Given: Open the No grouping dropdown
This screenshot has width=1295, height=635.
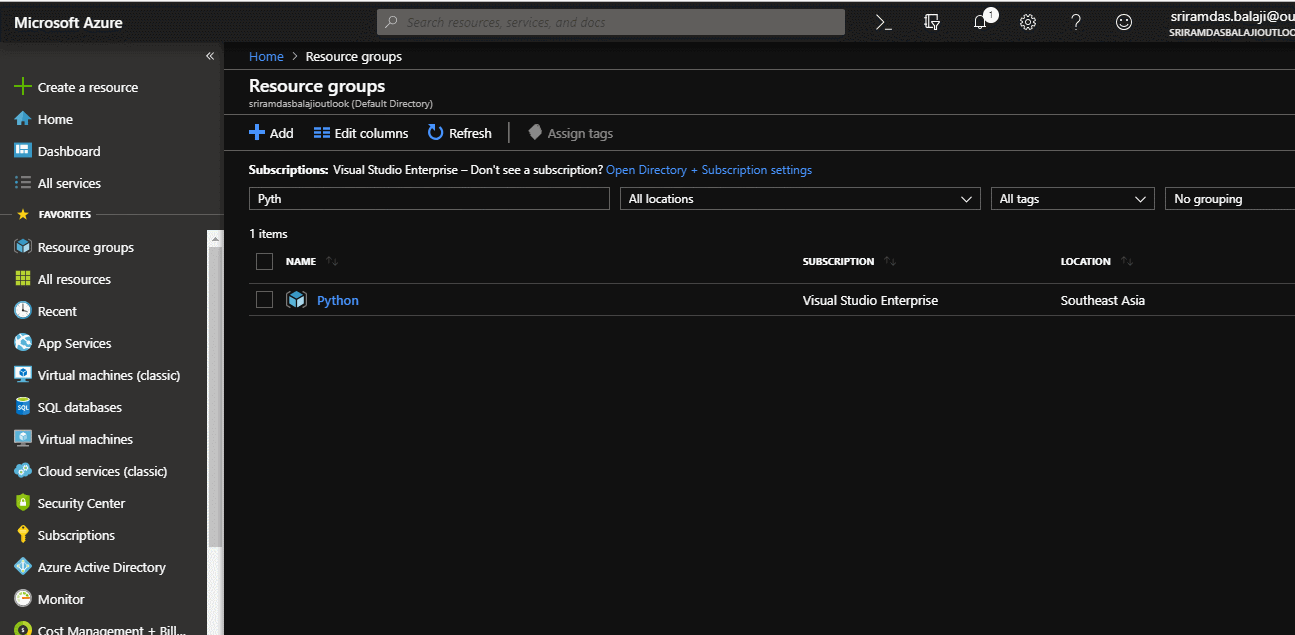Looking at the screenshot, I should click(x=1230, y=199).
